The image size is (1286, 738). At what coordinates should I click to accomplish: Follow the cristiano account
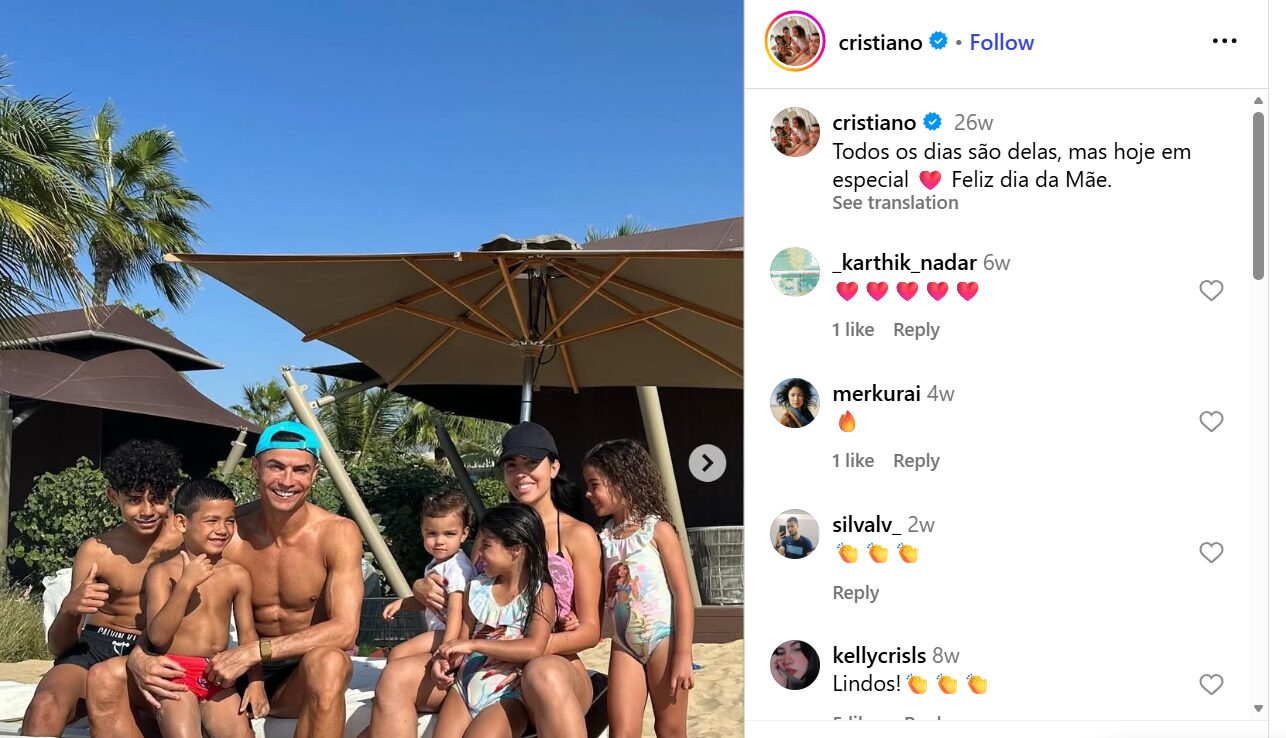coord(1001,42)
